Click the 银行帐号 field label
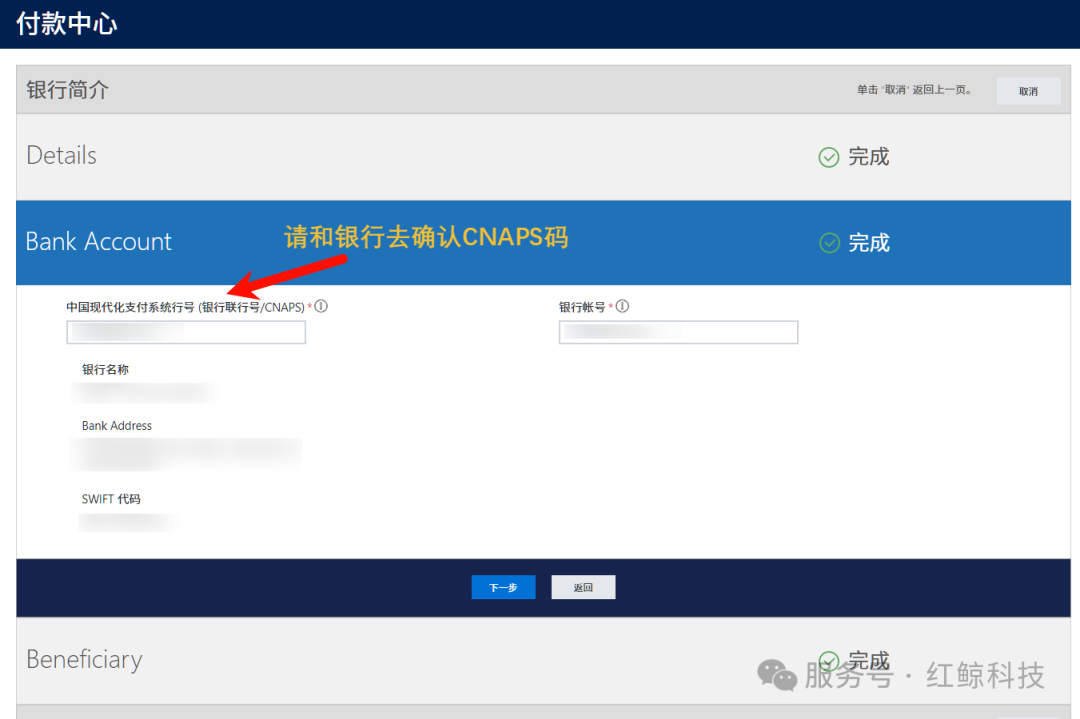This screenshot has height=719, width=1080. click(582, 307)
